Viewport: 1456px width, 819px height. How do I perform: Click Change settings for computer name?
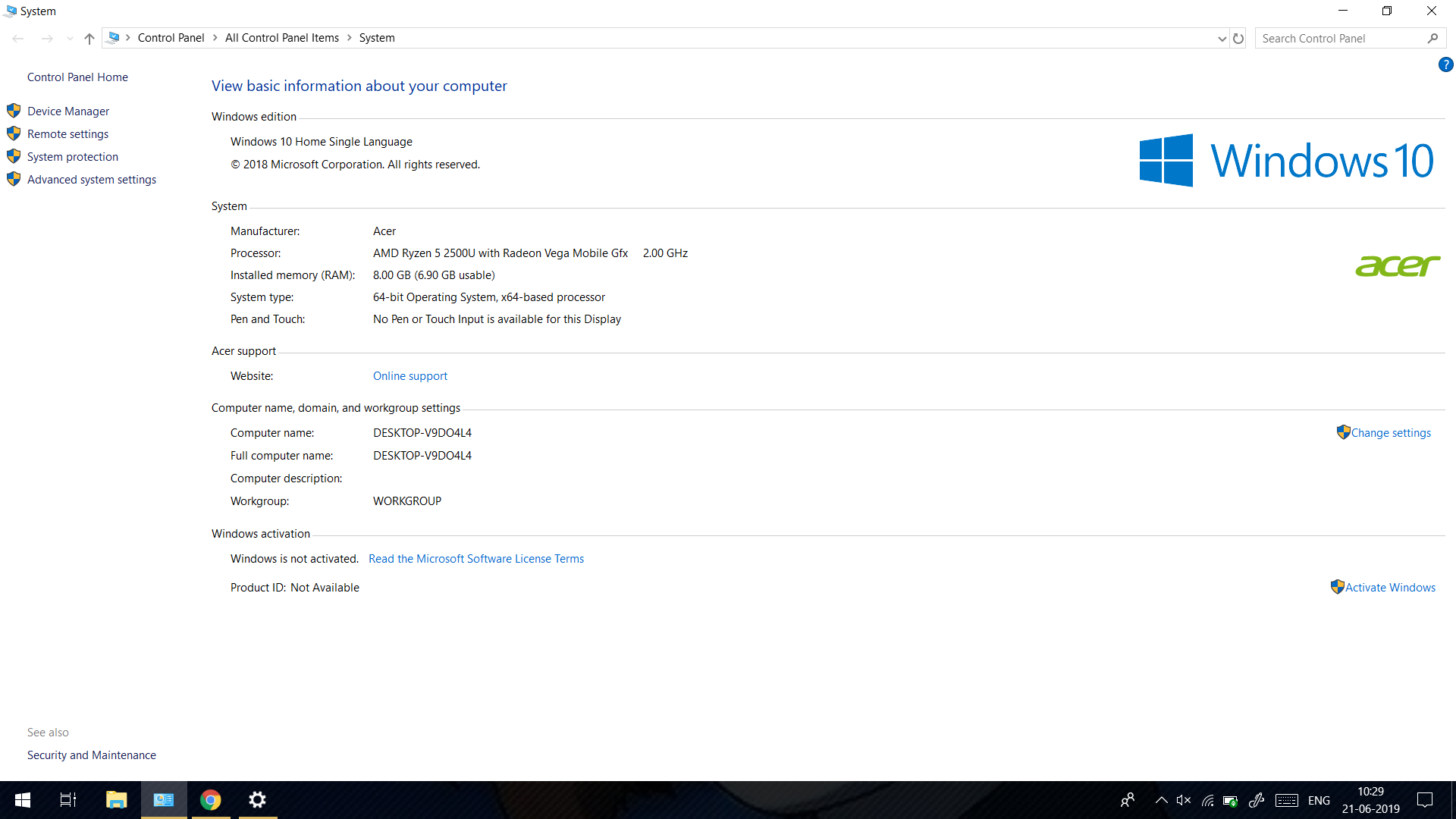click(x=1391, y=433)
